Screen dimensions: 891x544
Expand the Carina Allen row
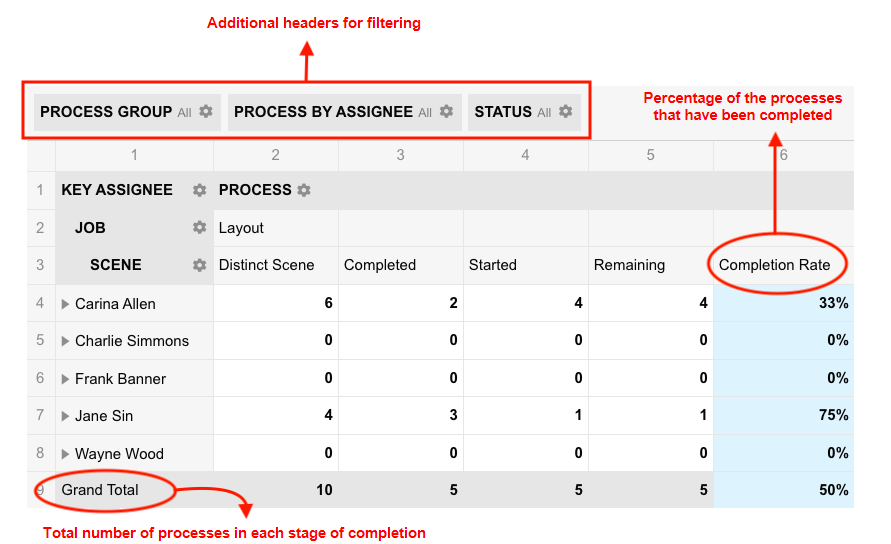65,304
